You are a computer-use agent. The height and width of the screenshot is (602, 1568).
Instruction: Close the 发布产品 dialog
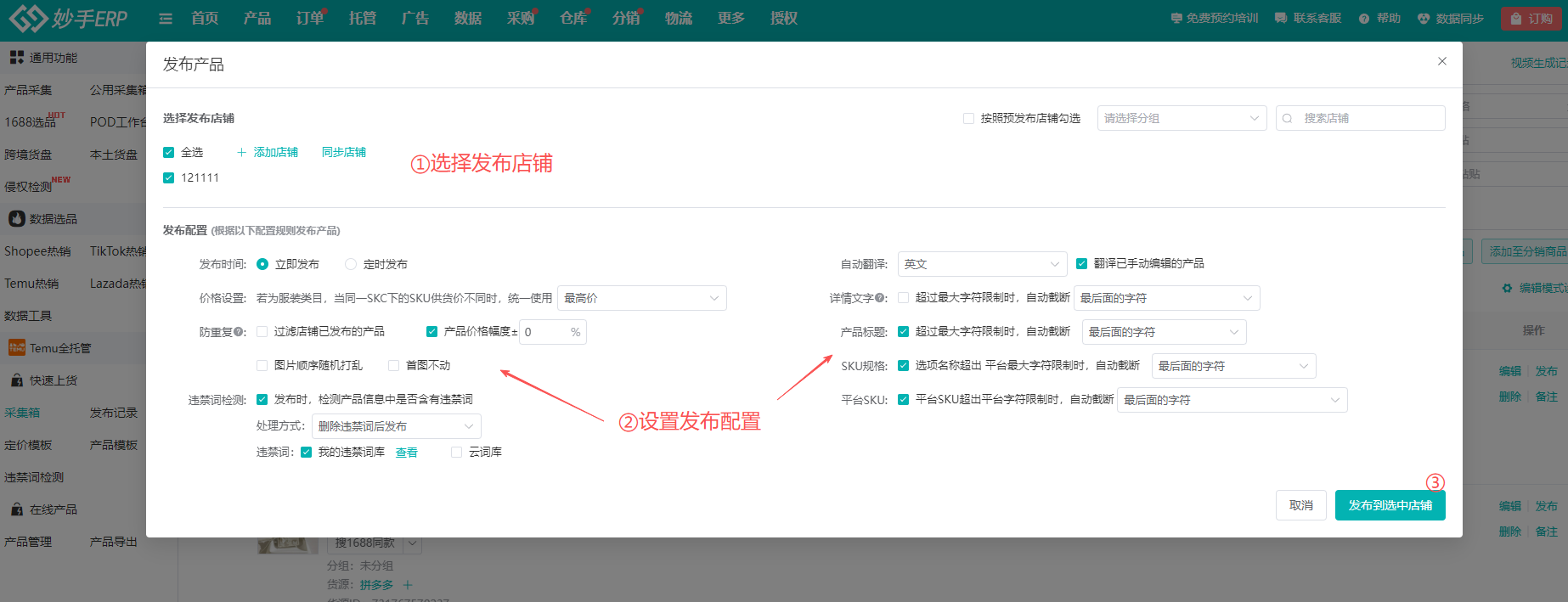(x=1441, y=61)
